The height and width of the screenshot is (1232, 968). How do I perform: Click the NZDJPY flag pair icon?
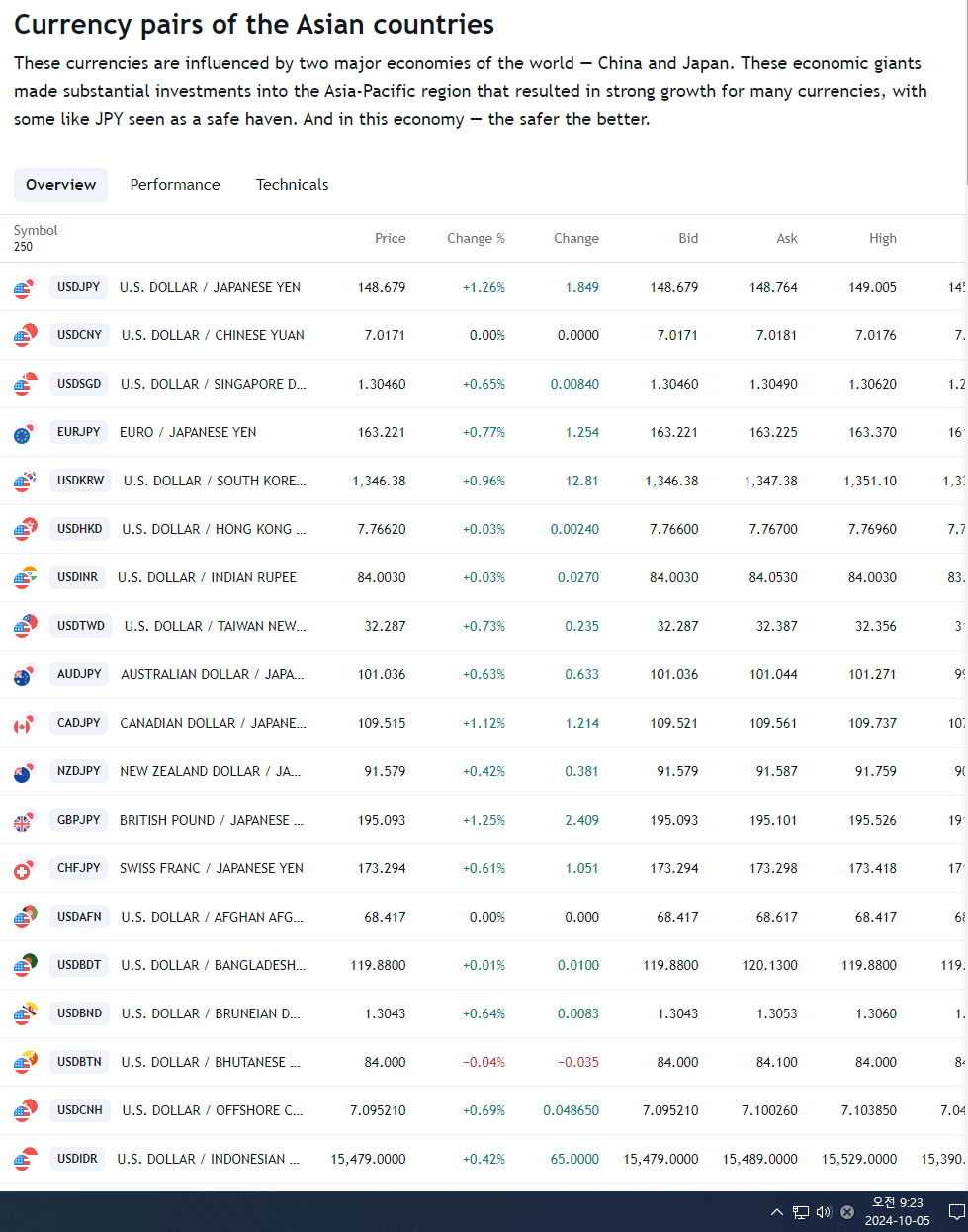26,771
